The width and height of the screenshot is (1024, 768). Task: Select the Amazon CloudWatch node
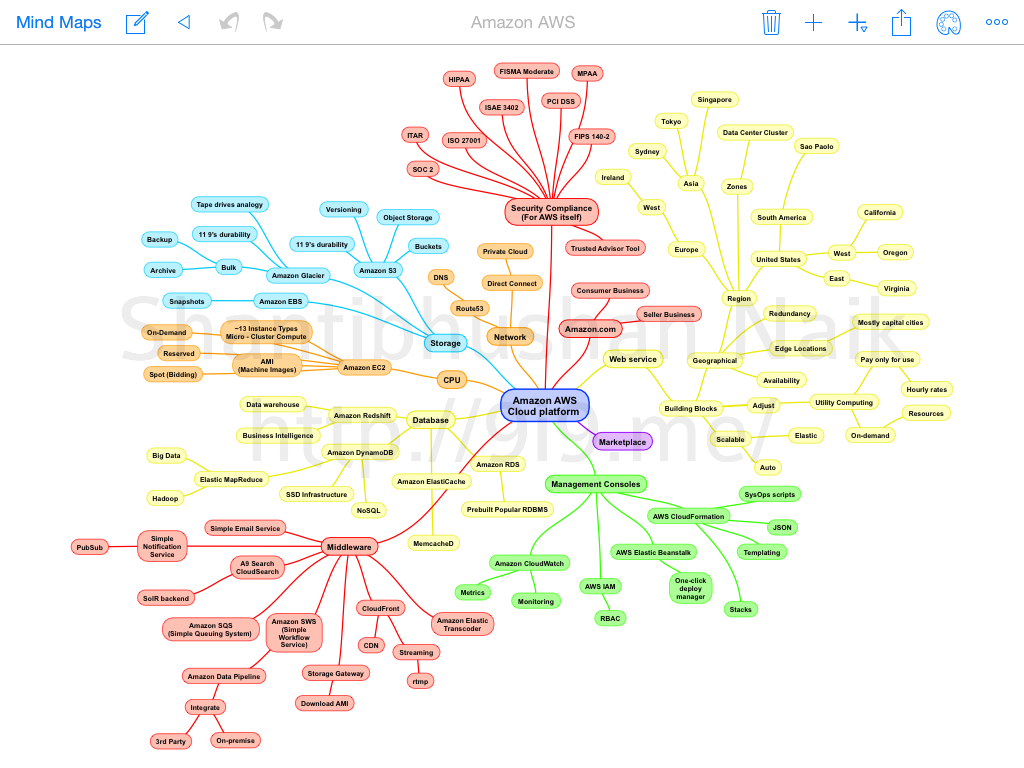529,563
